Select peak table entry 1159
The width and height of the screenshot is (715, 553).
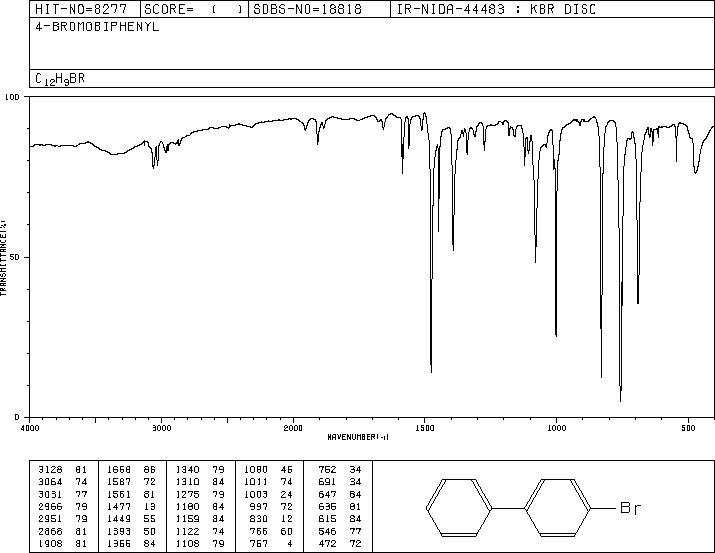pyautogui.click(x=187, y=519)
